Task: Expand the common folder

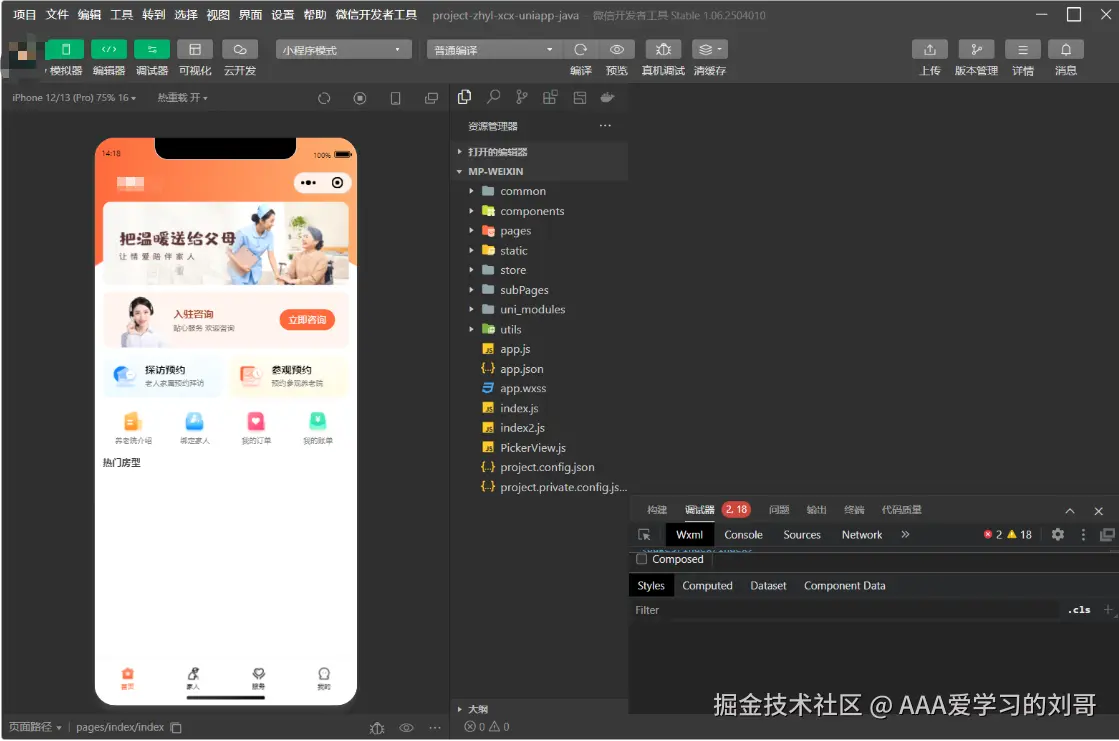Action: tap(471, 191)
